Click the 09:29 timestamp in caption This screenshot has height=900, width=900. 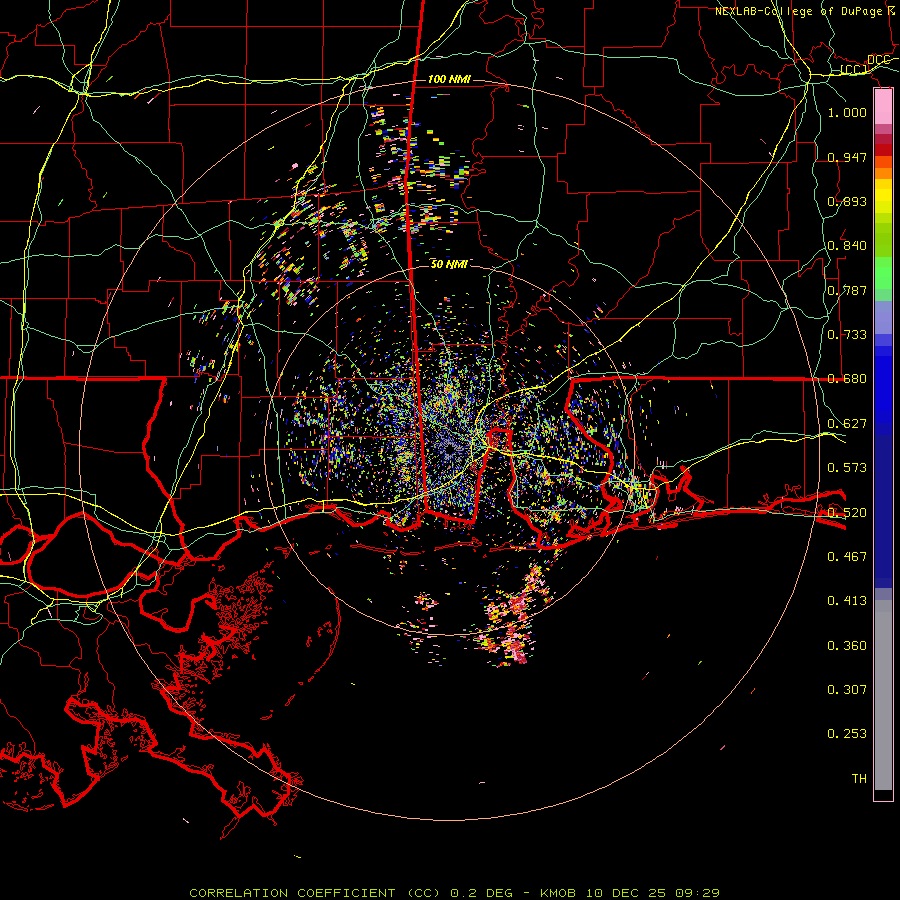697,893
